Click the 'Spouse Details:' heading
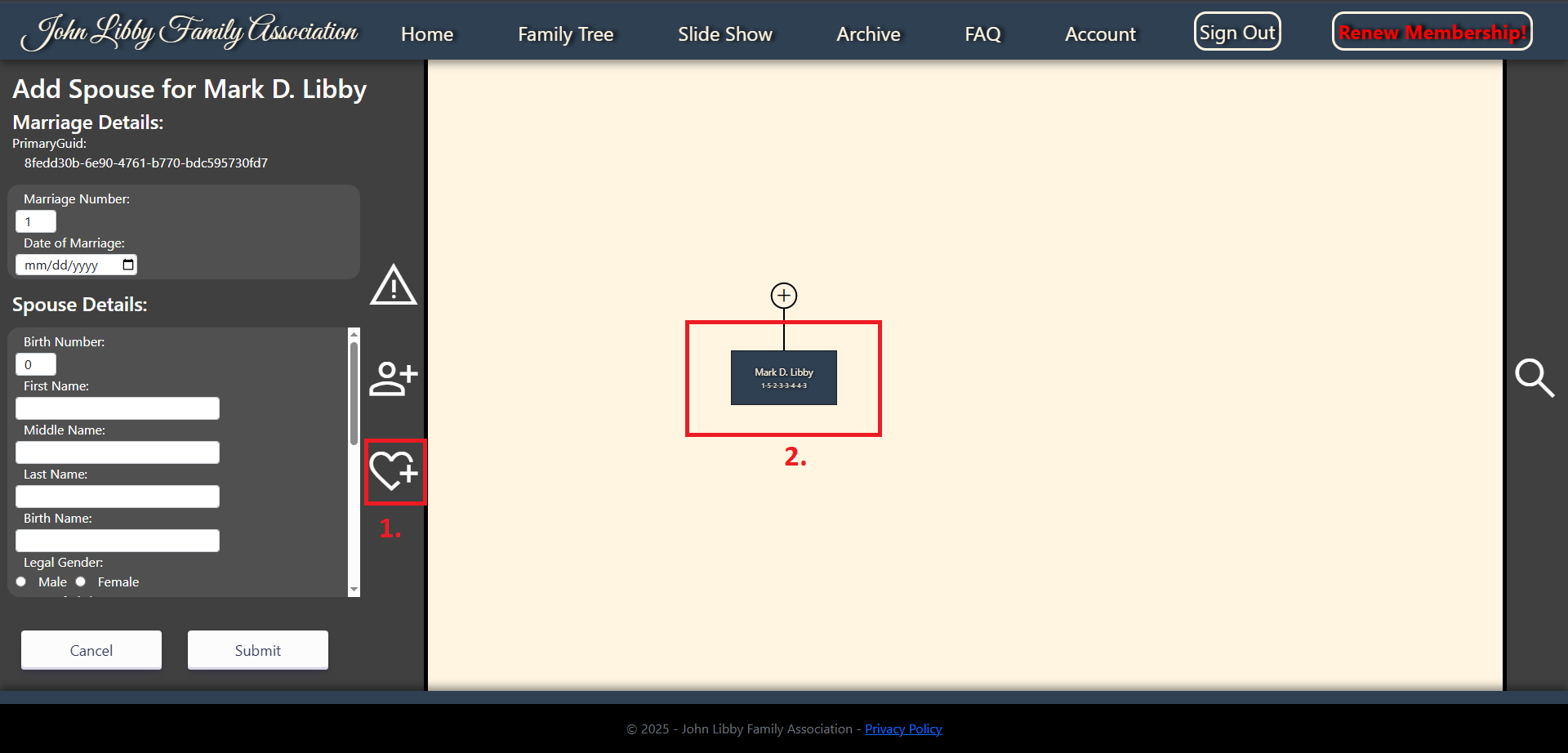Screen dimensions: 1568x753 [x=80, y=305]
